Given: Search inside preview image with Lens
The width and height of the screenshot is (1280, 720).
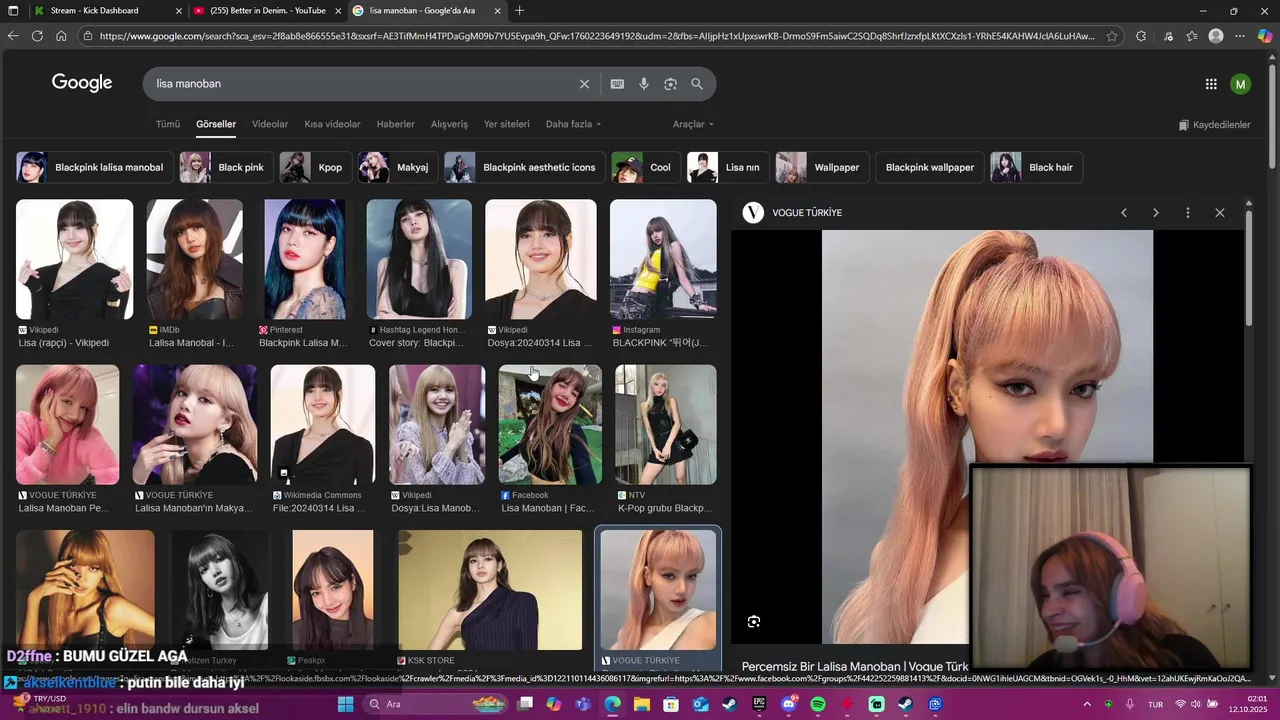Looking at the screenshot, I should 754,621.
